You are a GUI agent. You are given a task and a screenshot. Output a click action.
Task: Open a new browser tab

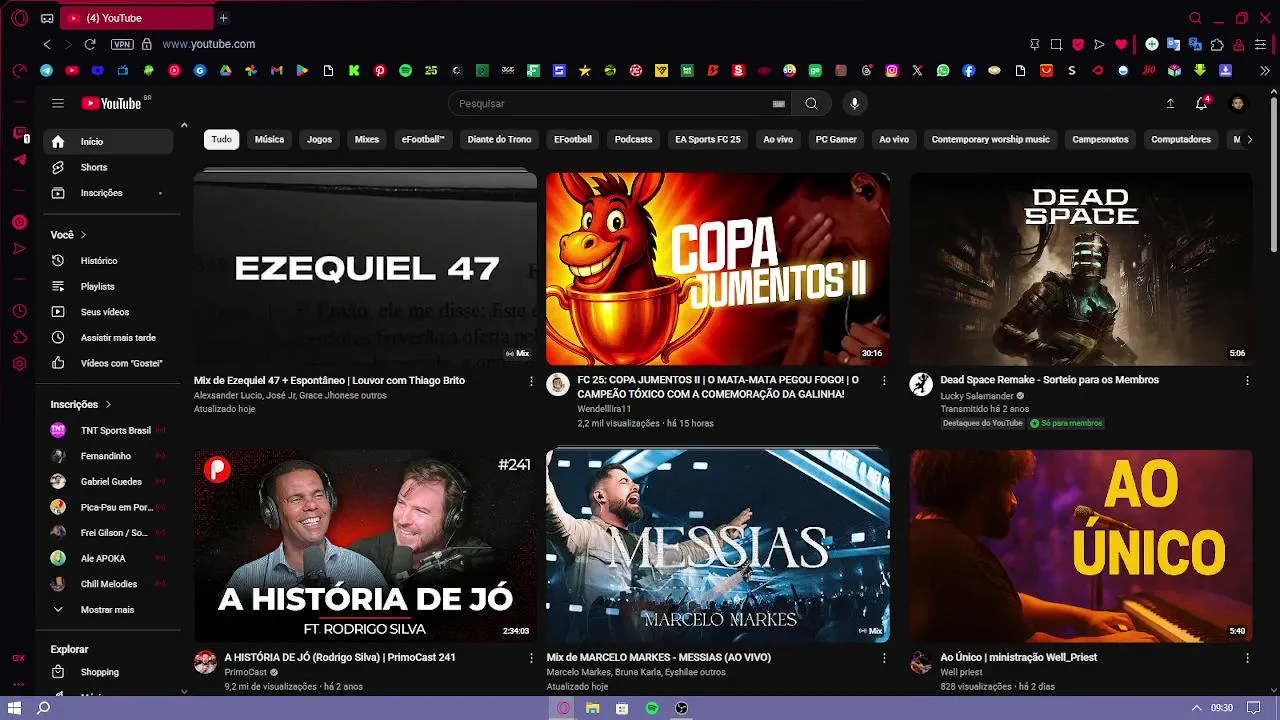[223, 18]
